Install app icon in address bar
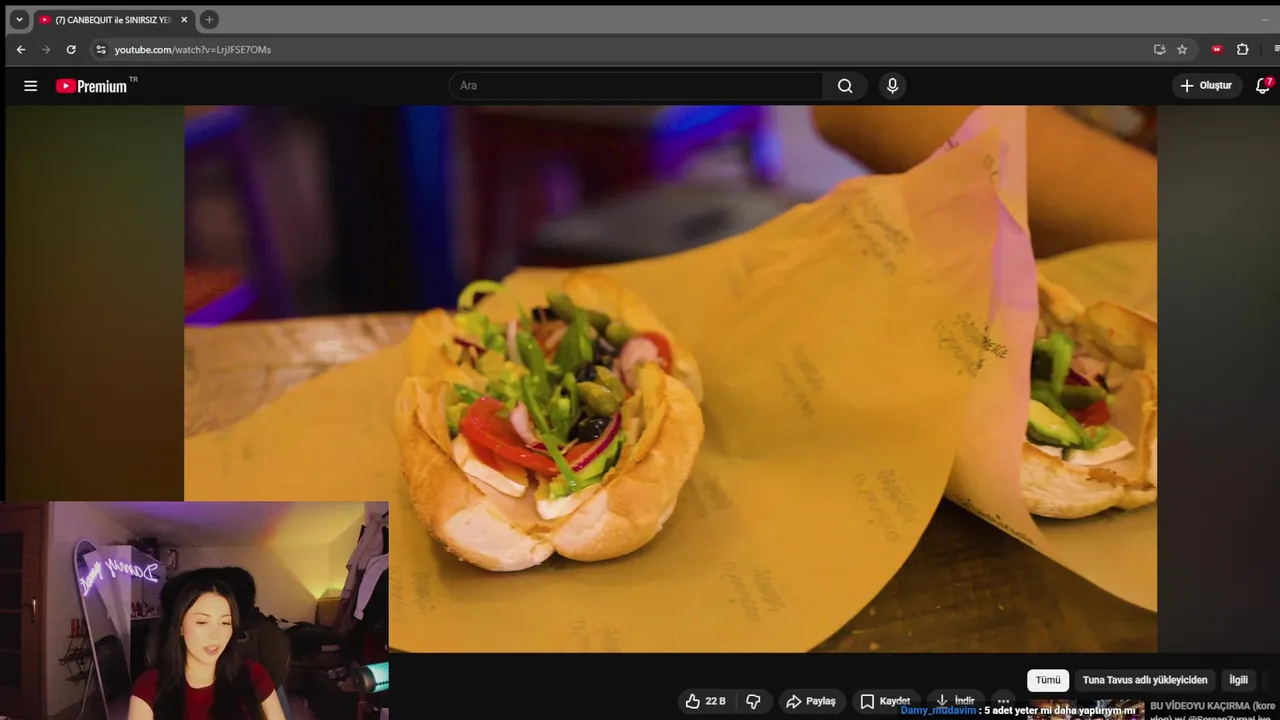 [1160, 49]
